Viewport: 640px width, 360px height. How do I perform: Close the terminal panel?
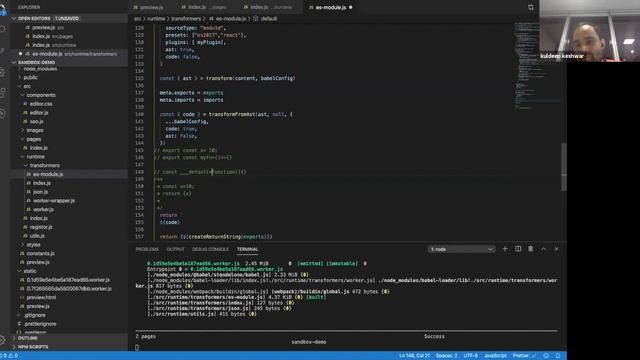(x=556, y=249)
